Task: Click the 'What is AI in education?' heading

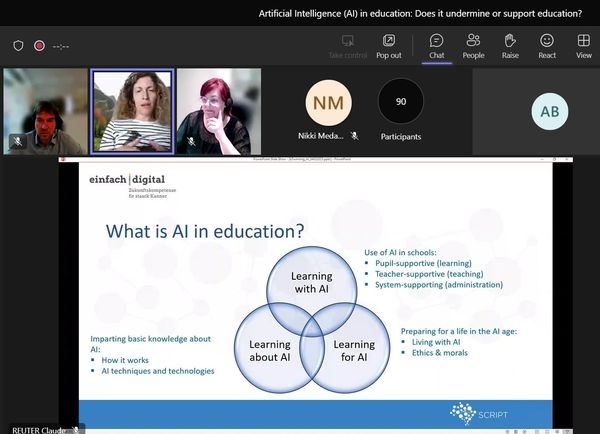Action: pos(205,231)
